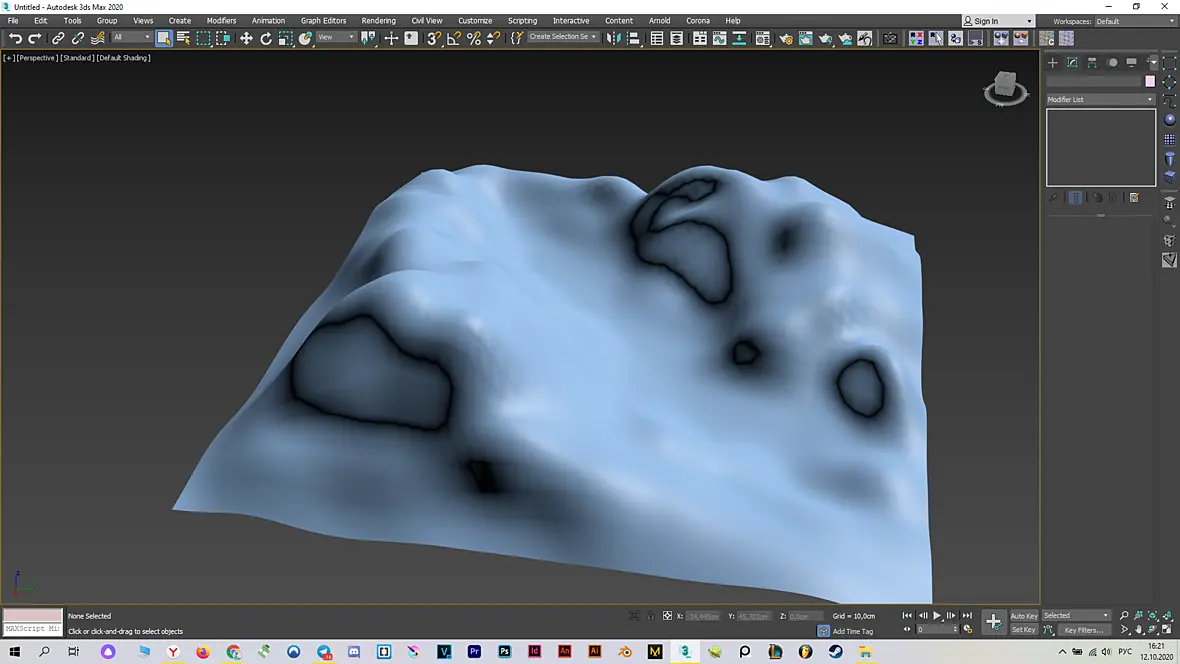Open the Rendering menu
The height and width of the screenshot is (664, 1180).
(379, 21)
